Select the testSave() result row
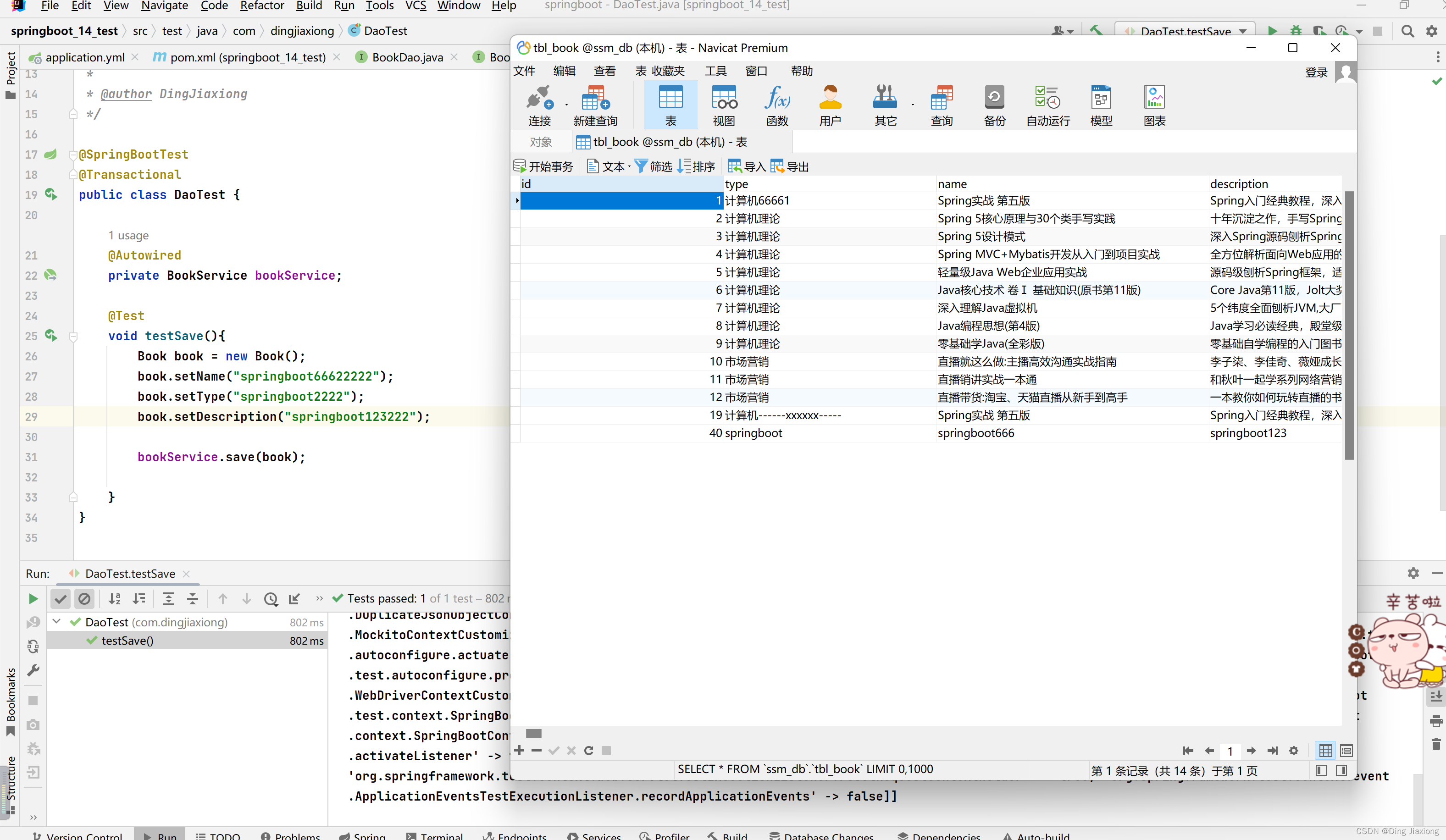This screenshot has width=1446, height=840. 187,641
